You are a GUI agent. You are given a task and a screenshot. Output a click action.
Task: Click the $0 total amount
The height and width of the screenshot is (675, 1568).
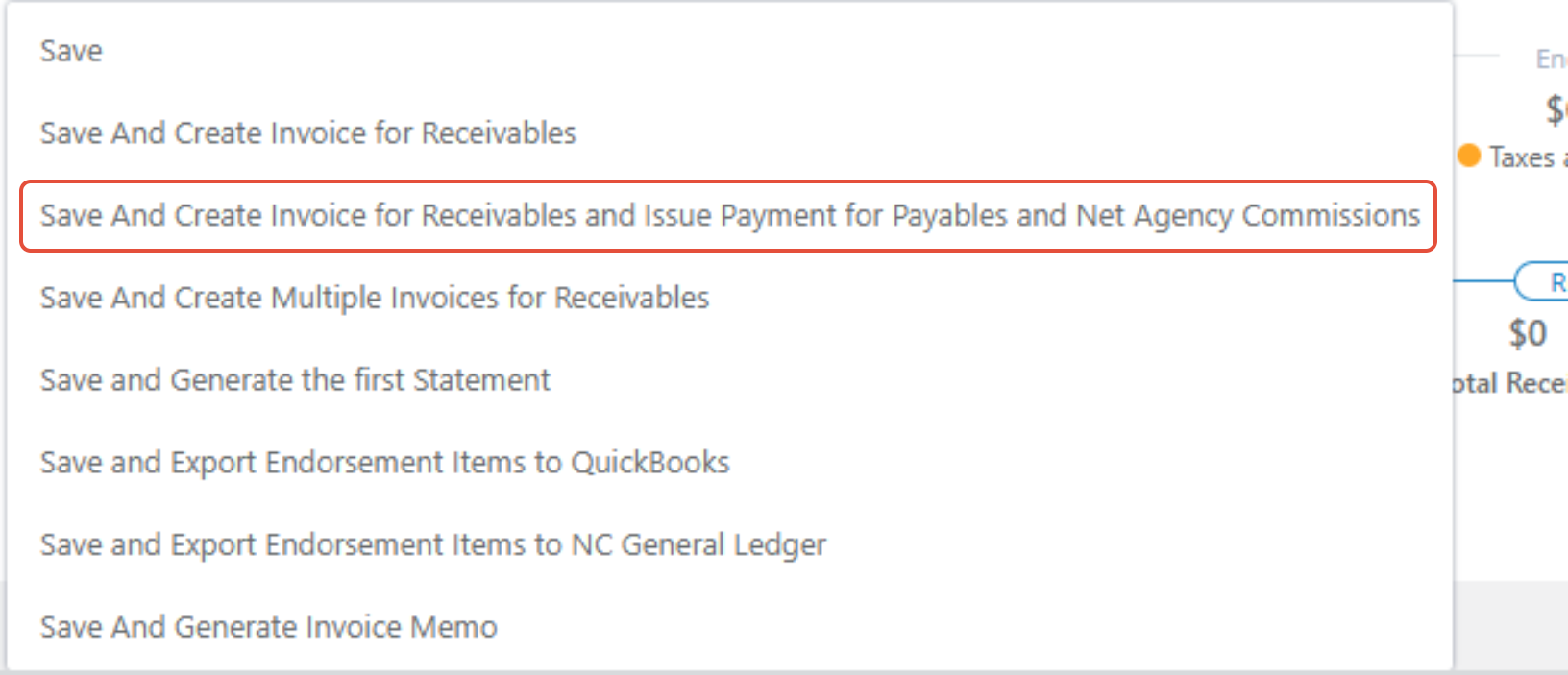click(1528, 334)
